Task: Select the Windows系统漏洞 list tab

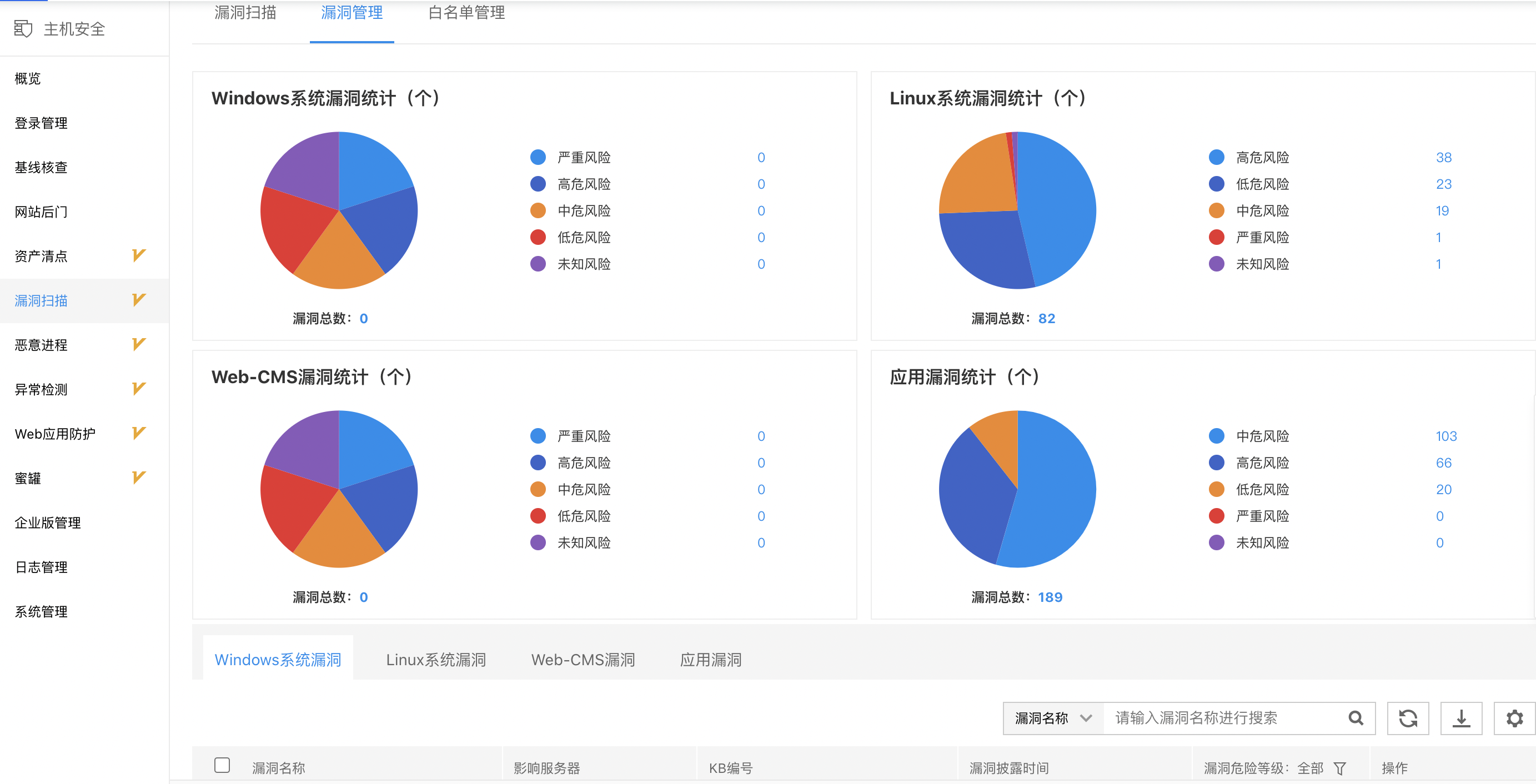Action: [x=278, y=660]
